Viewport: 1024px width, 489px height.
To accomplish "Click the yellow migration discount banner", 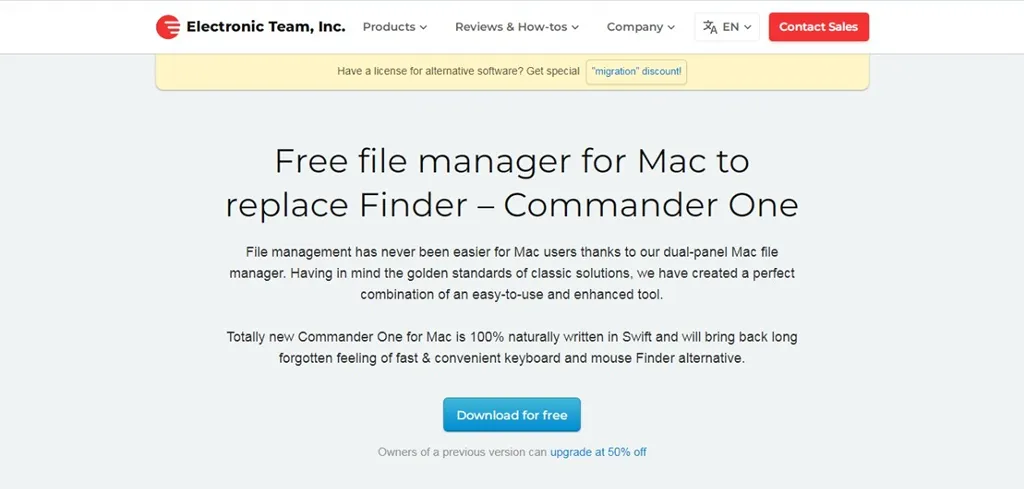I will click(x=512, y=72).
